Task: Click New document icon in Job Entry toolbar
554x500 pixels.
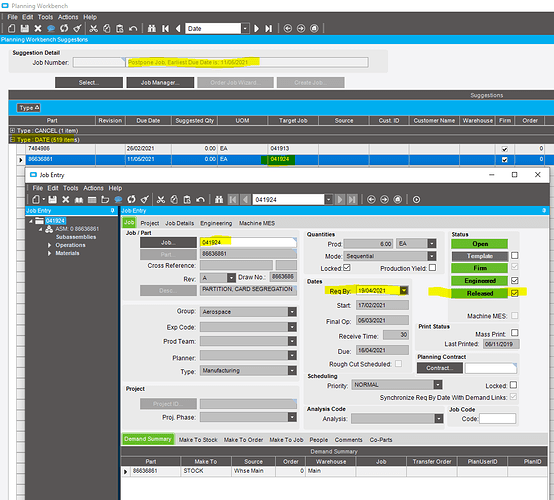Action: click(x=36, y=200)
